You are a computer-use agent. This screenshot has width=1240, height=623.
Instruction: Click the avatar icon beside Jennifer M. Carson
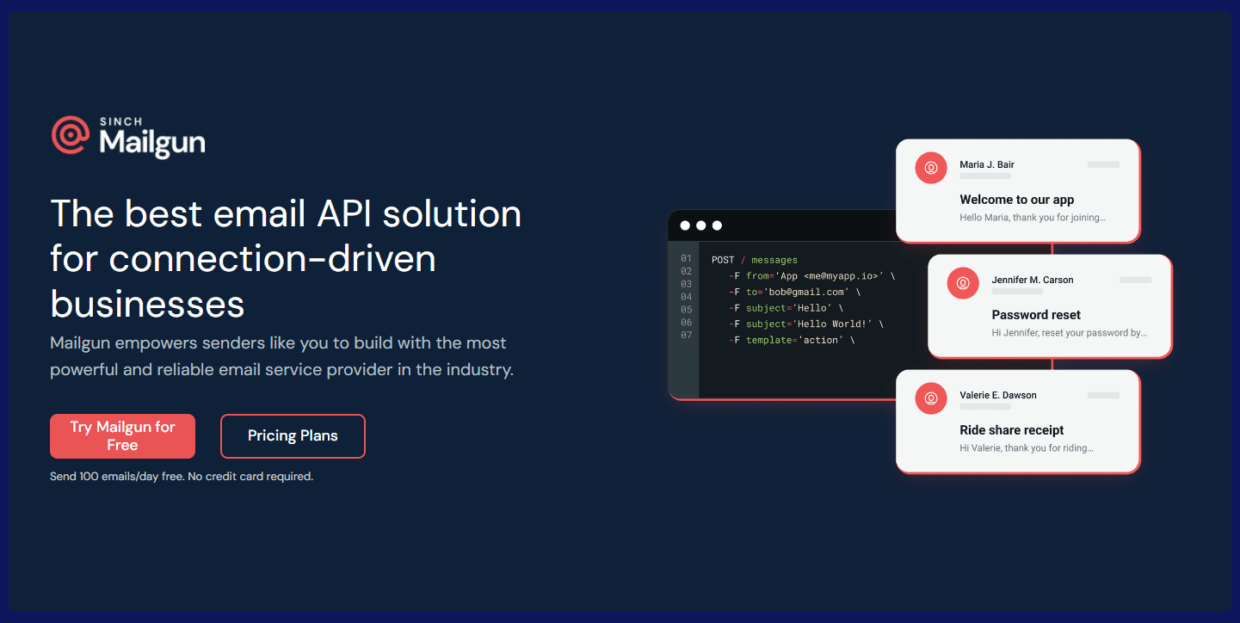tap(963, 283)
